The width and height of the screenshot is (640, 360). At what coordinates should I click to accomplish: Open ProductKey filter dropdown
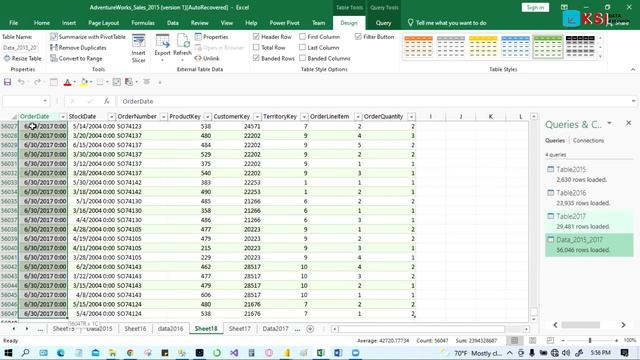207,117
